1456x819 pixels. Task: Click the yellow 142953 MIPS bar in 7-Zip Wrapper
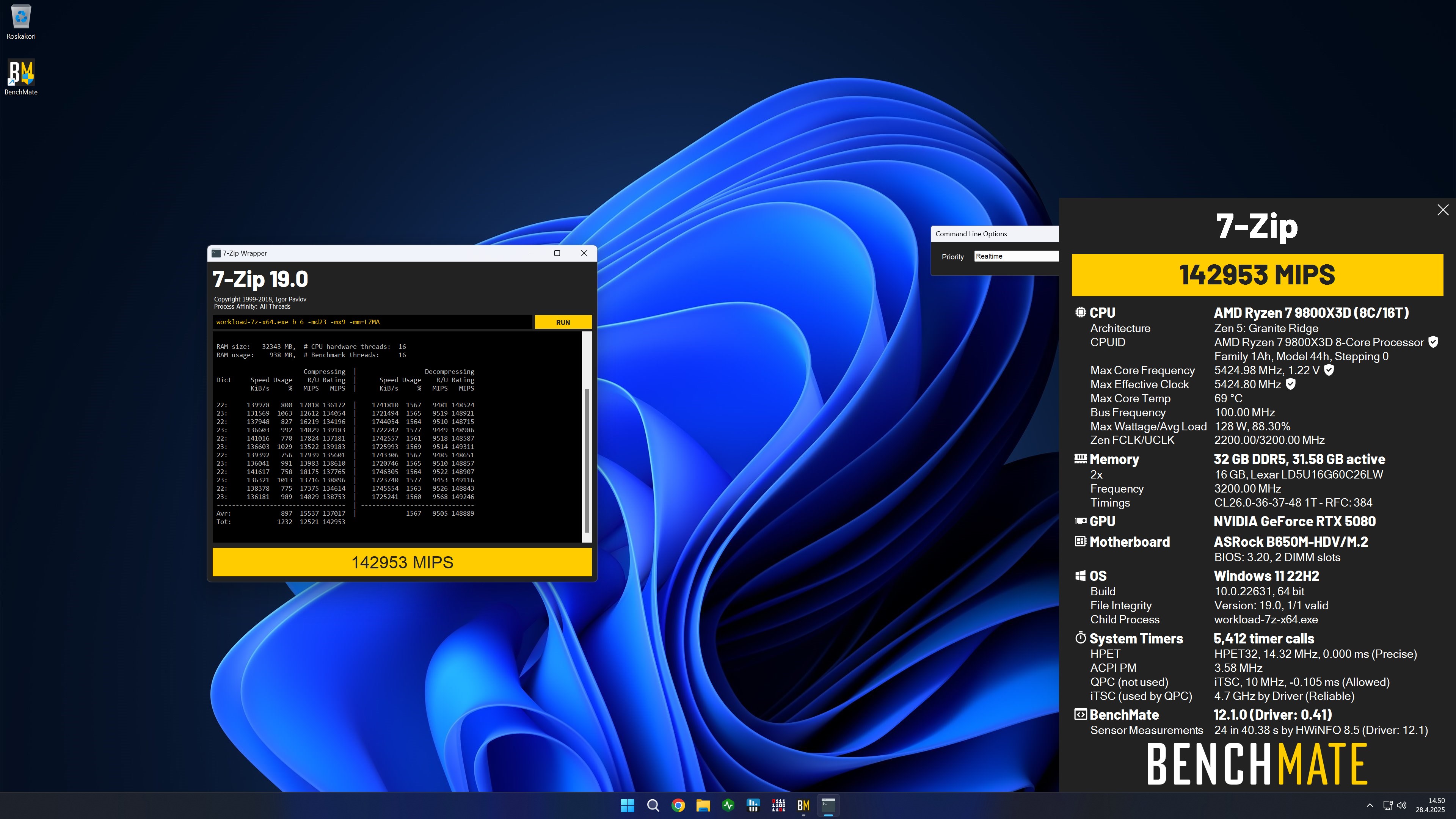pyautogui.click(x=402, y=562)
